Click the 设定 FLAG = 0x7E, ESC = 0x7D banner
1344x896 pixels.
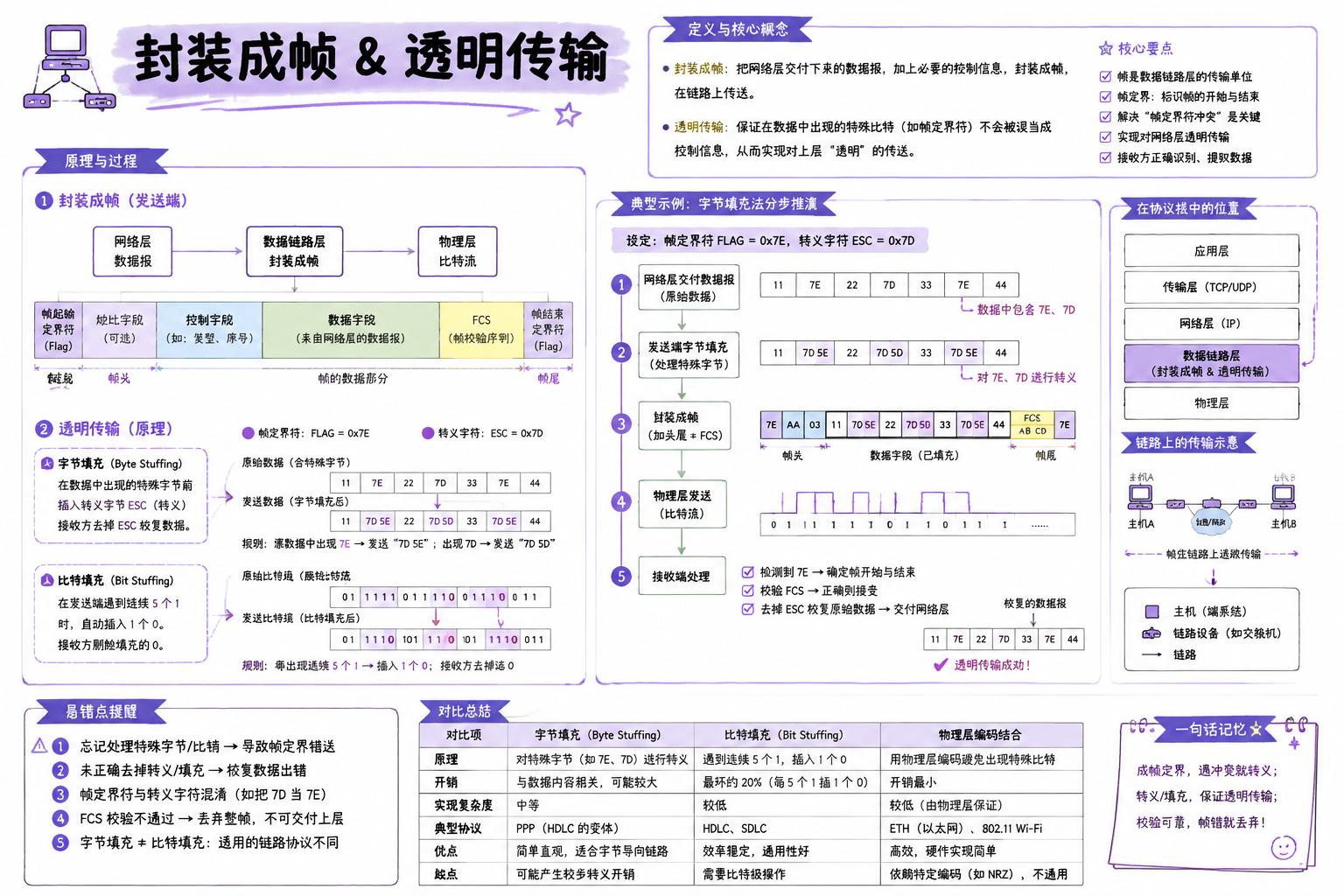[770, 241]
